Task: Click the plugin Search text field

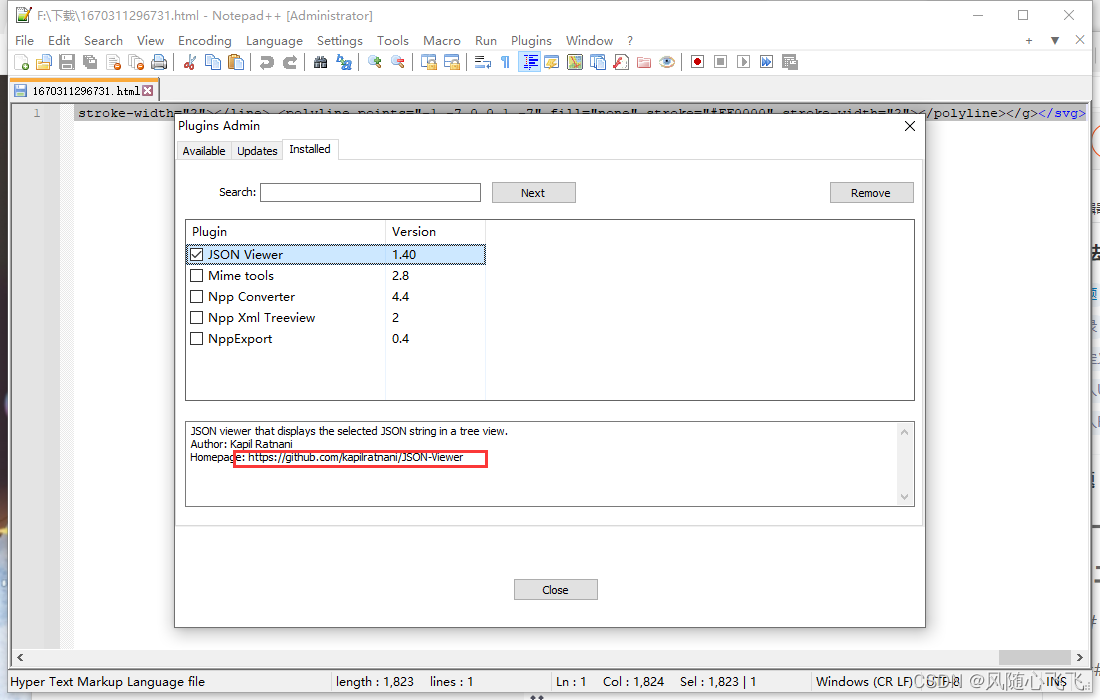Action: (x=370, y=192)
